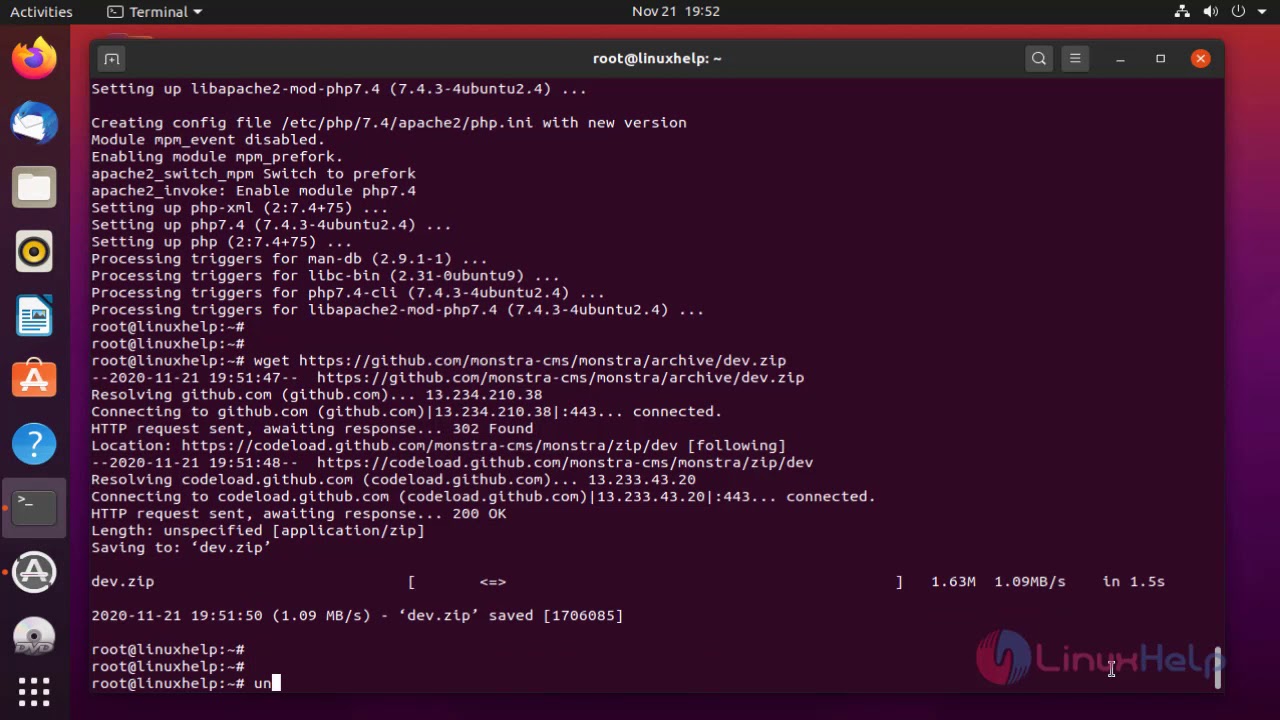This screenshot has width=1280, height=720.
Task: Open the clock showing Nov 21 19:52
Action: tap(676, 12)
